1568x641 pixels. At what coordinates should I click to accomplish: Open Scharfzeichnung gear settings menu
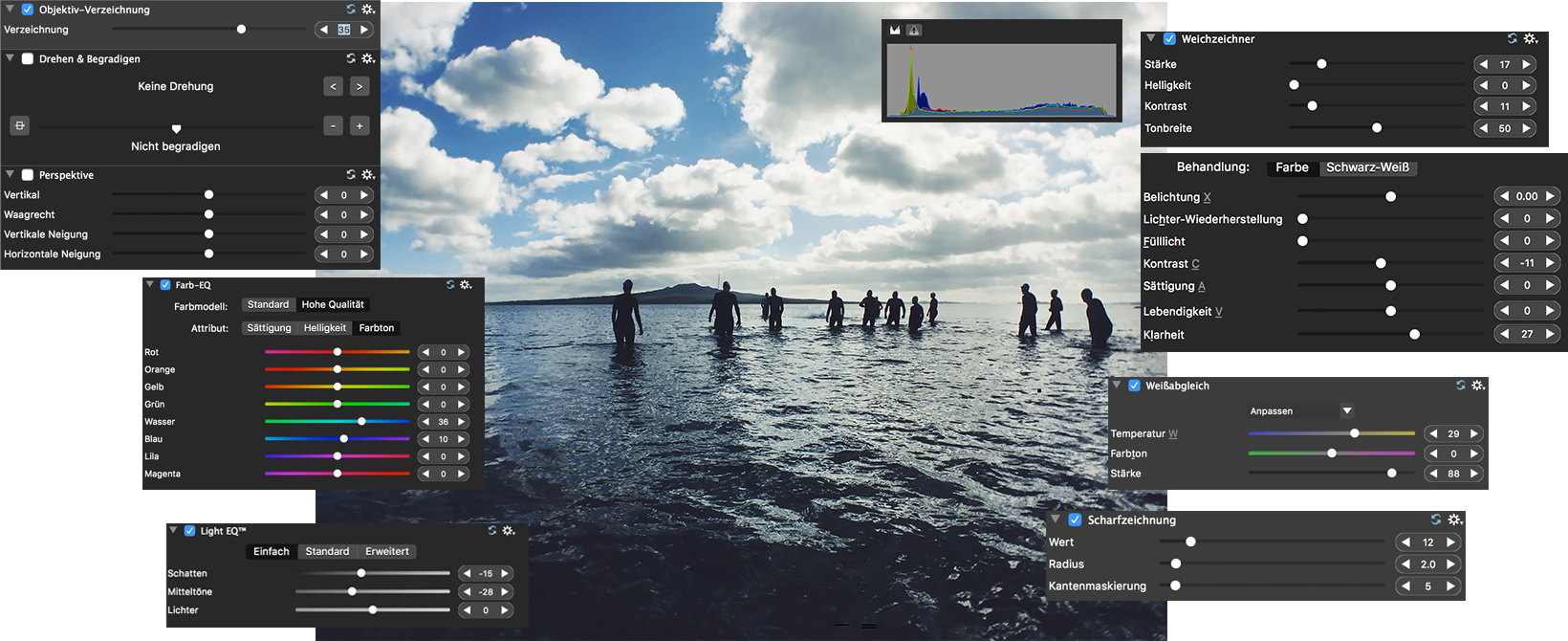[x=1455, y=519]
